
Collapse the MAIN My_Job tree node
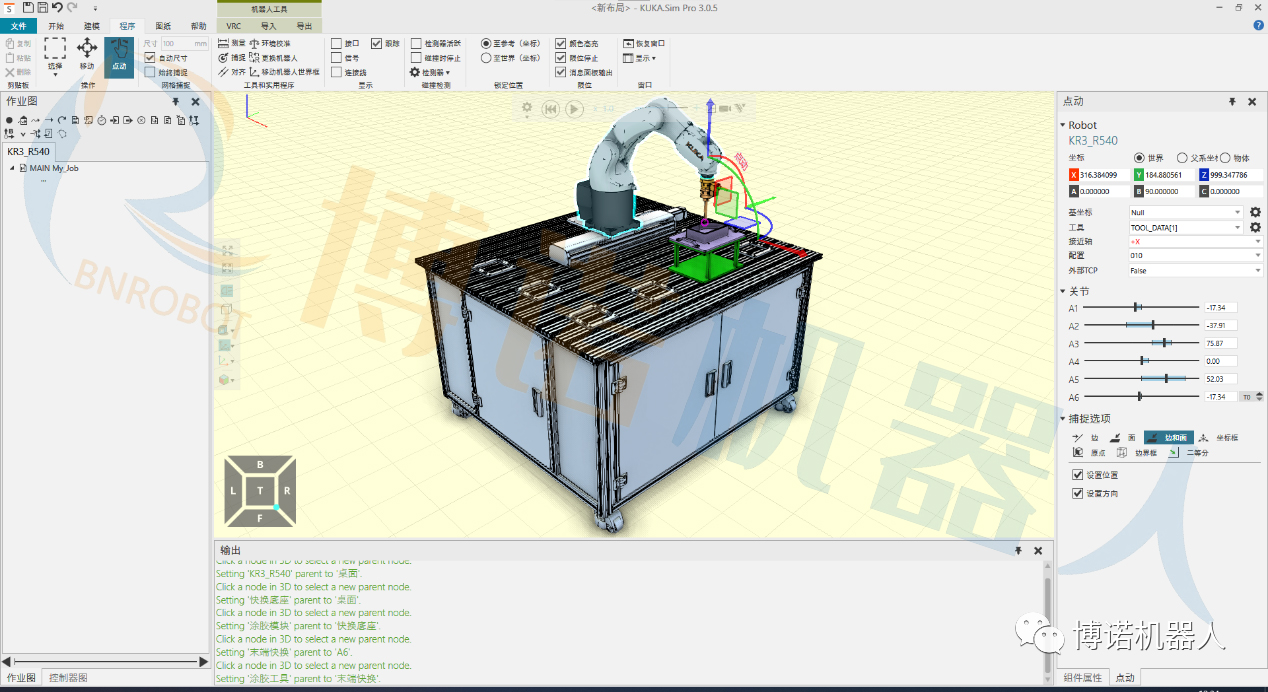click(x=12, y=168)
